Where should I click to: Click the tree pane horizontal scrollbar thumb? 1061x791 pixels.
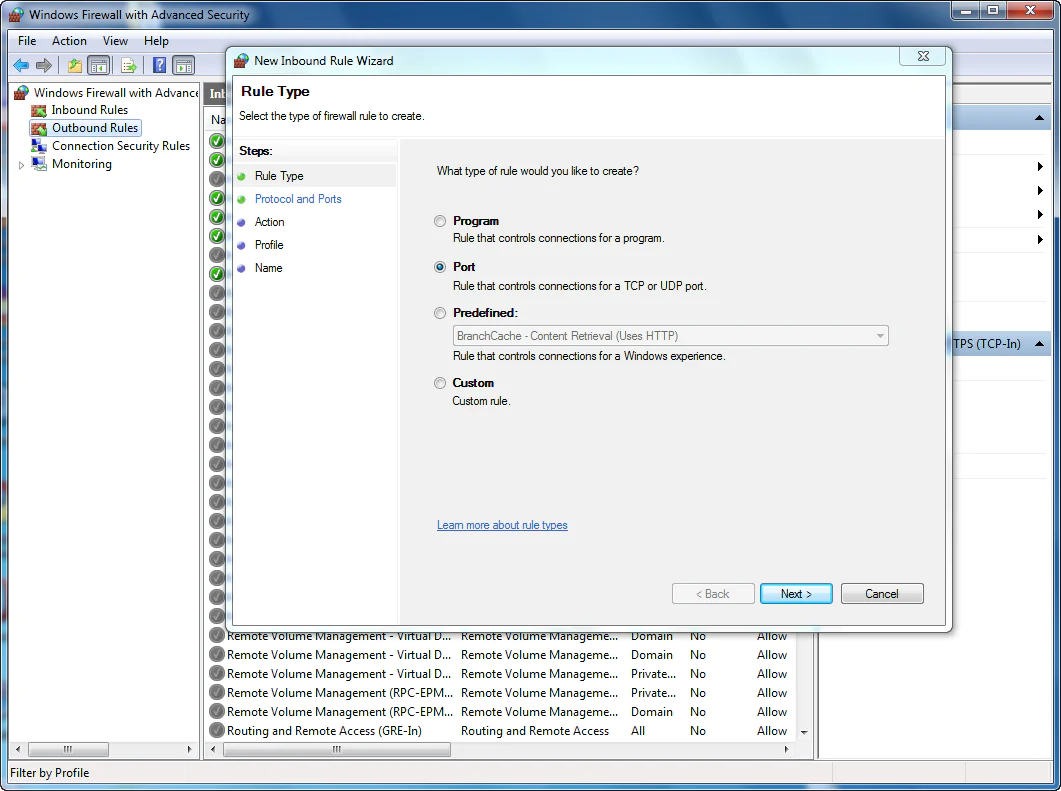pos(68,749)
